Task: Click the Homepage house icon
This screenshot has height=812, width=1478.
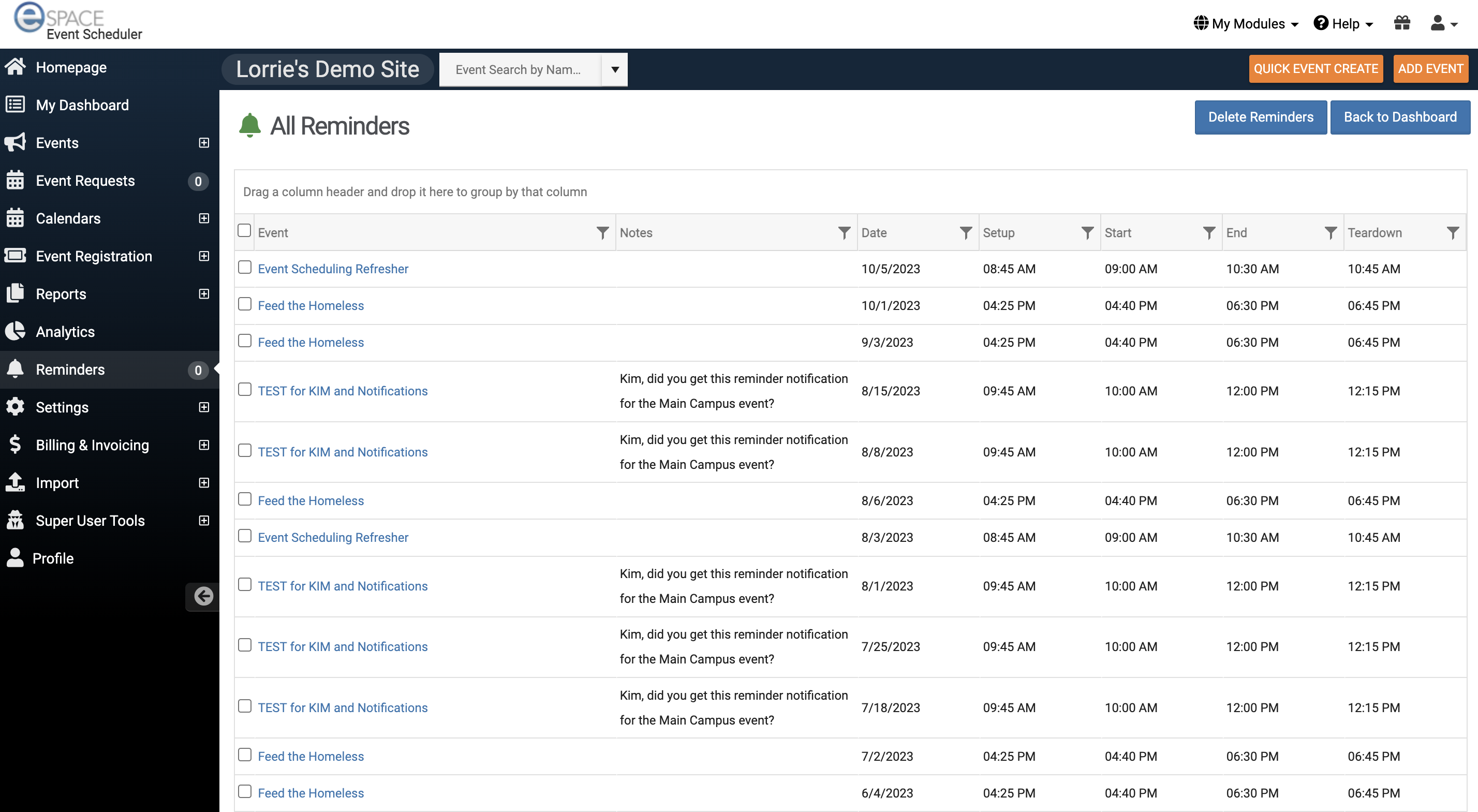Action: (16, 67)
